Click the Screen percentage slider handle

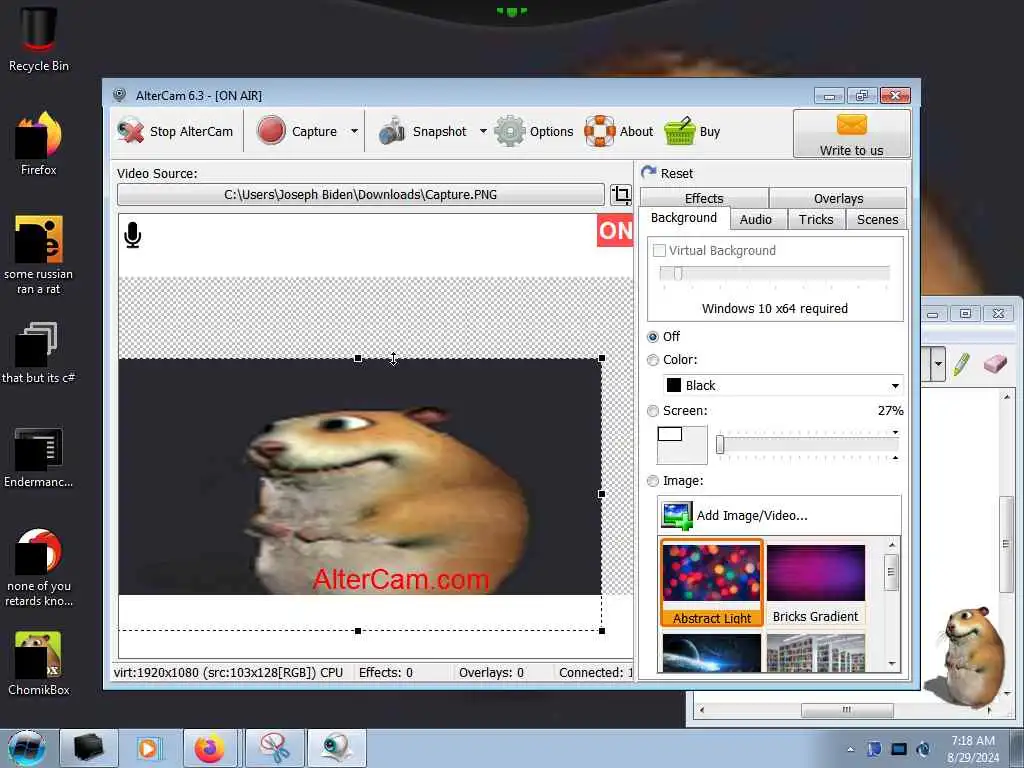click(x=720, y=445)
